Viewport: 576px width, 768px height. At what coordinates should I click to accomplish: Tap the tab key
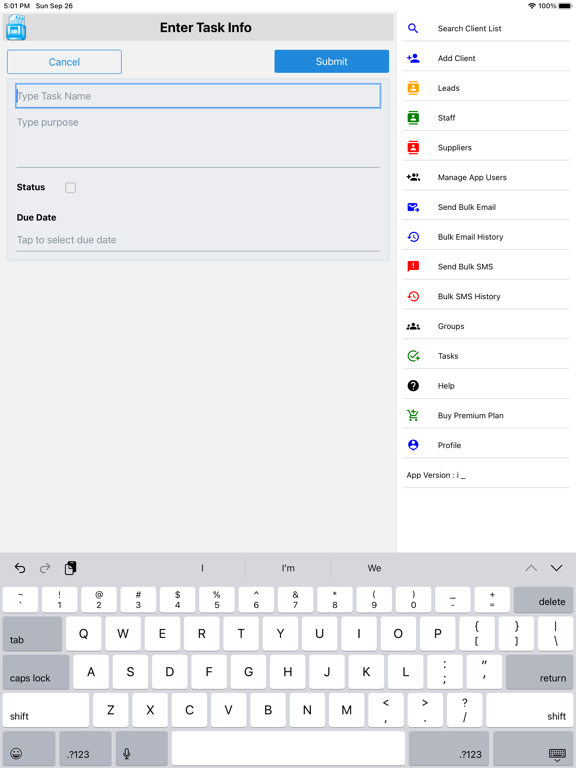click(x=32, y=634)
